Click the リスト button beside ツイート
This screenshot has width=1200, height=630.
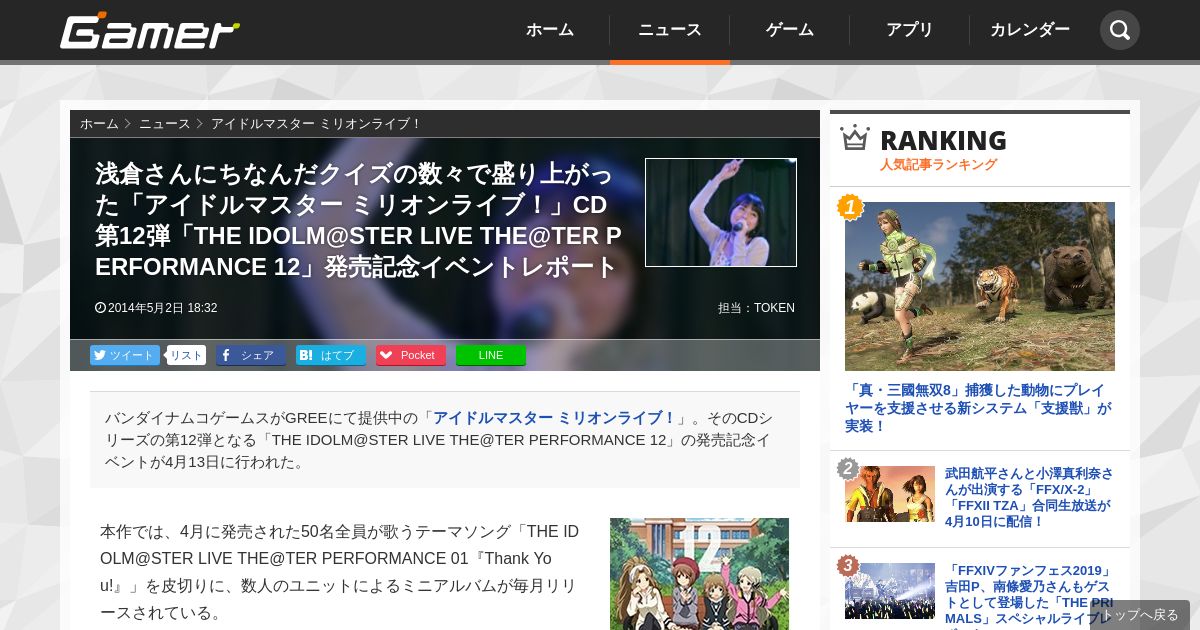pos(186,355)
